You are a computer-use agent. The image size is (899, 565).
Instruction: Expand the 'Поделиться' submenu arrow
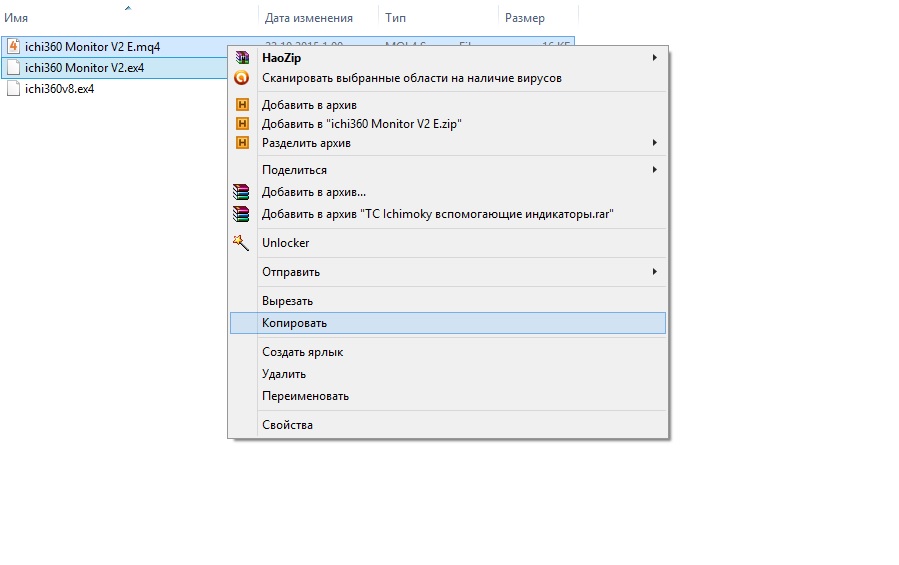[x=654, y=169]
